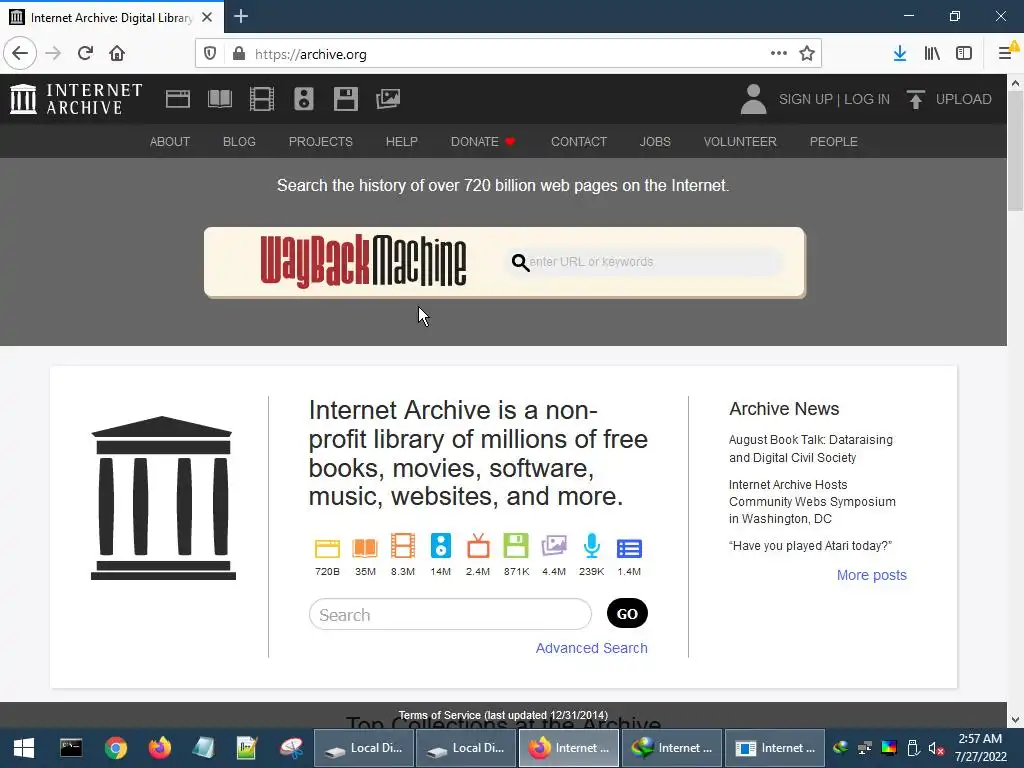The image size is (1024, 768).
Task: Click the browser address bar URL
Action: pyautogui.click(x=311, y=54)
